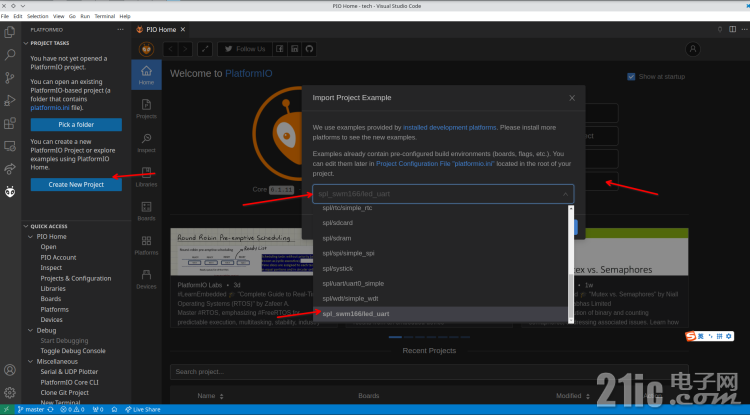750x415 pixels.
Task: Click the master branch in status bar
Action: point(31,409)
